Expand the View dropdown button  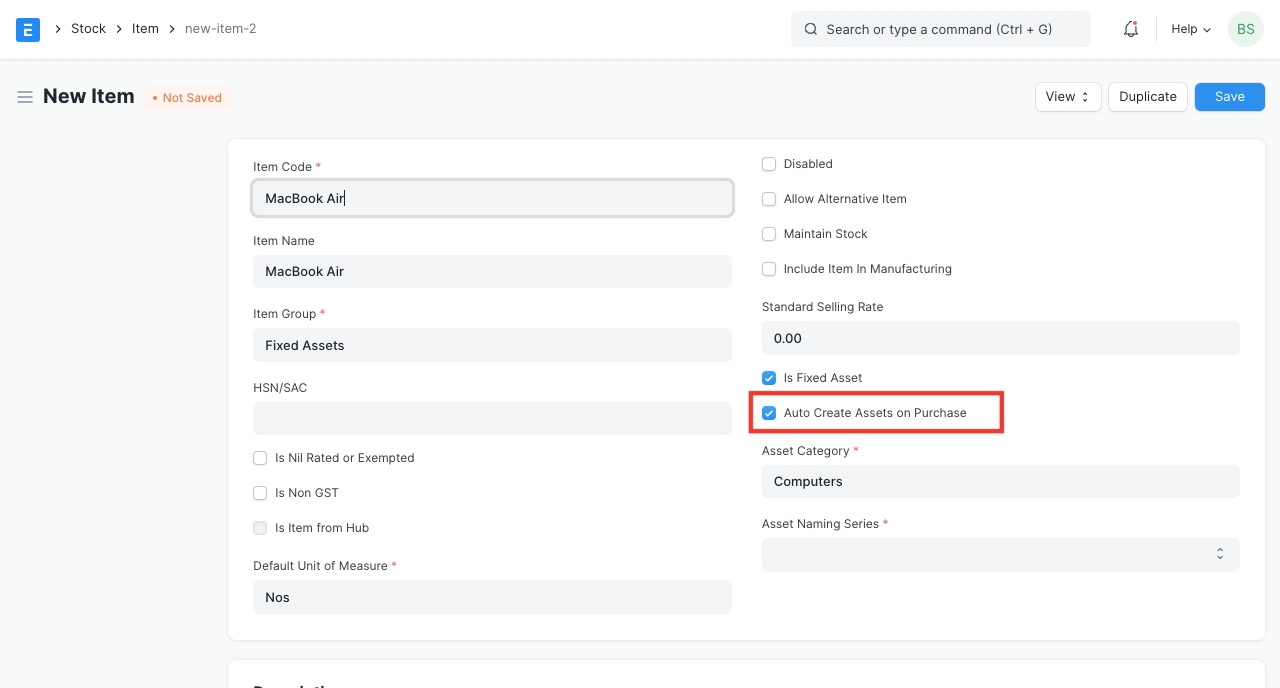pos(1067,97)
